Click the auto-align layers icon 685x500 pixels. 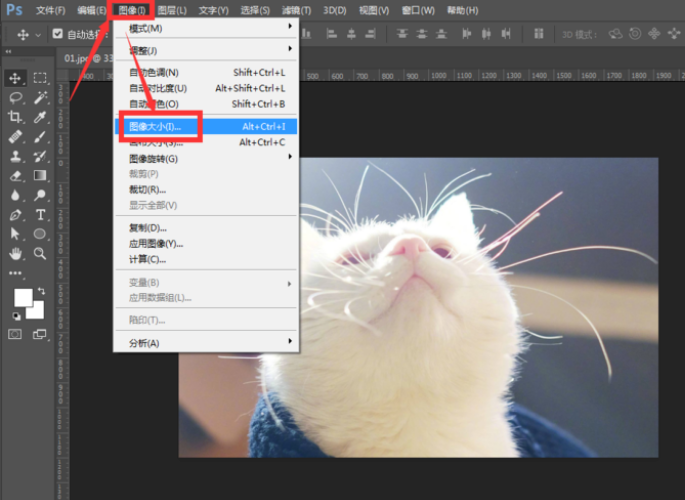point(539,34)
